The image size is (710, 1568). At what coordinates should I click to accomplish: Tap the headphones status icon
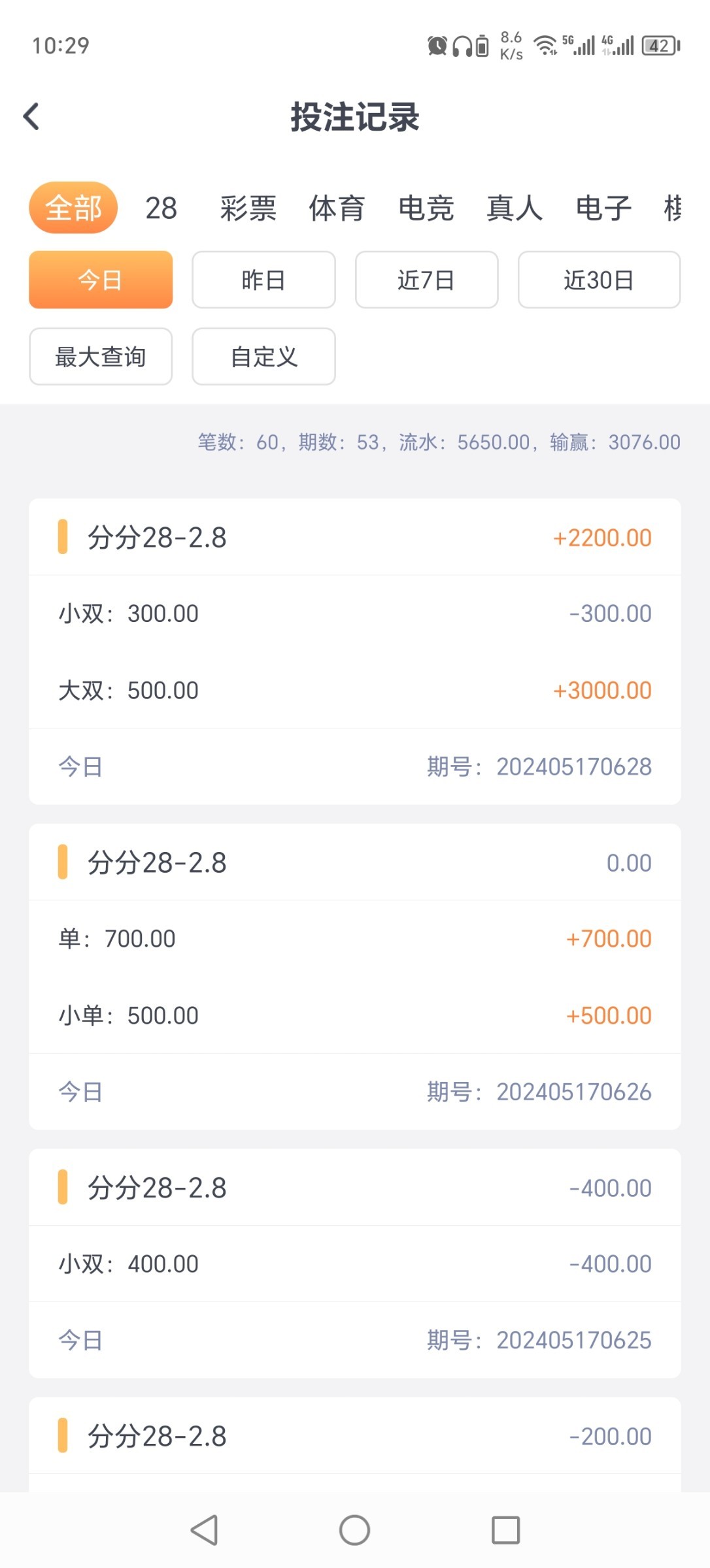click(462, 46)
